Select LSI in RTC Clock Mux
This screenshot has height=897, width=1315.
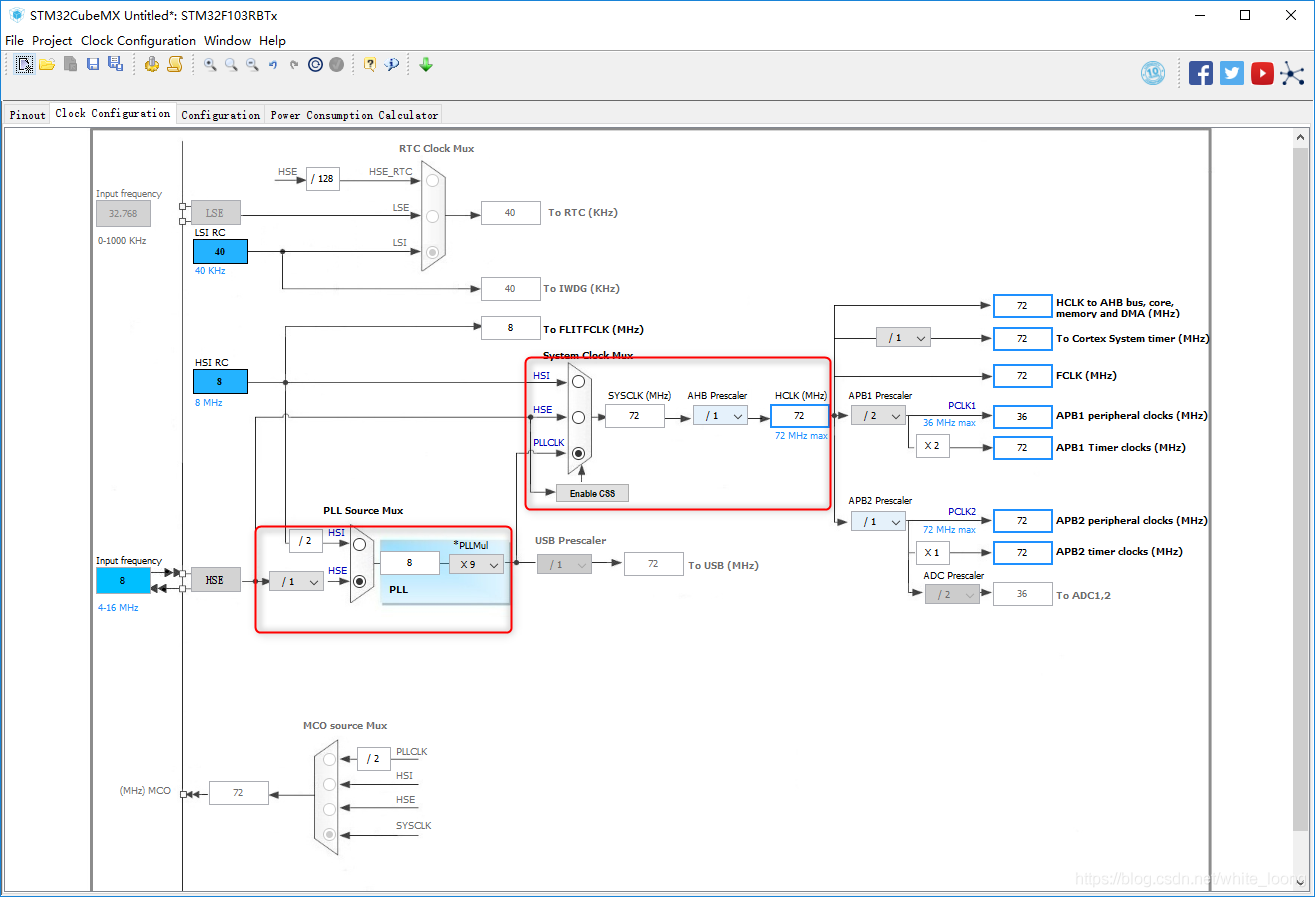432,252
